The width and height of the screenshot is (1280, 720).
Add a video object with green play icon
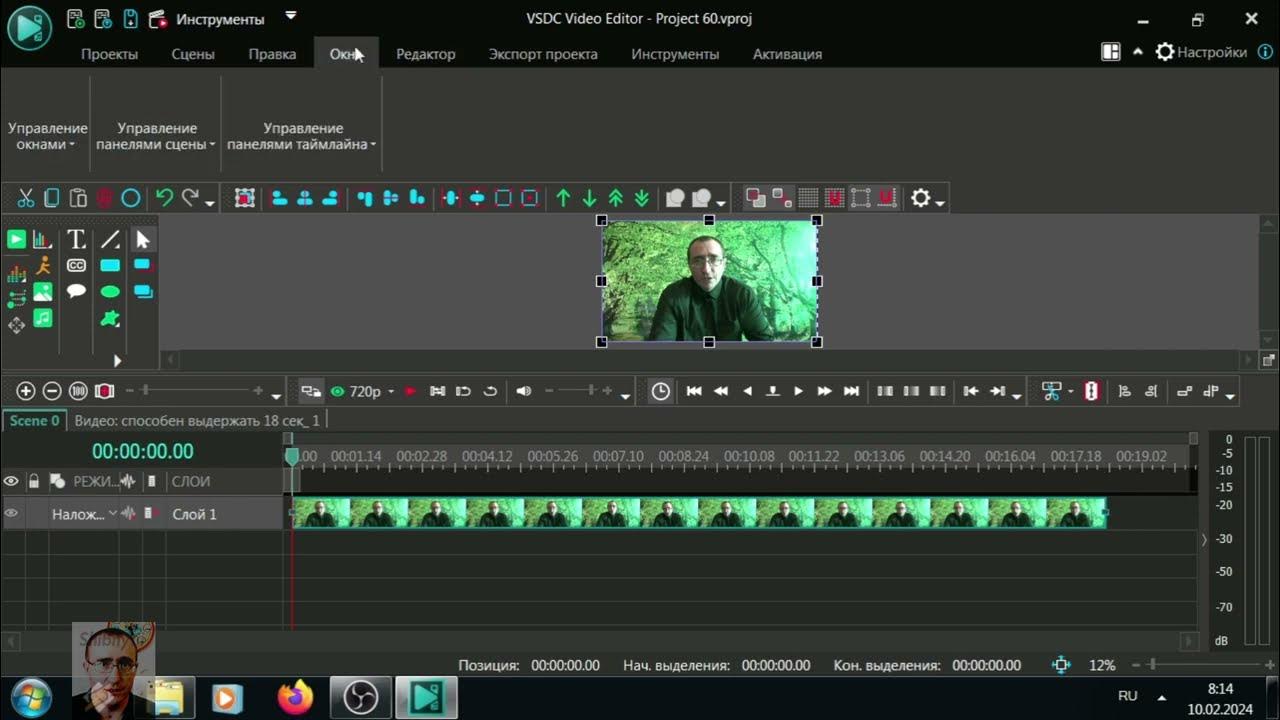(16, 239)
